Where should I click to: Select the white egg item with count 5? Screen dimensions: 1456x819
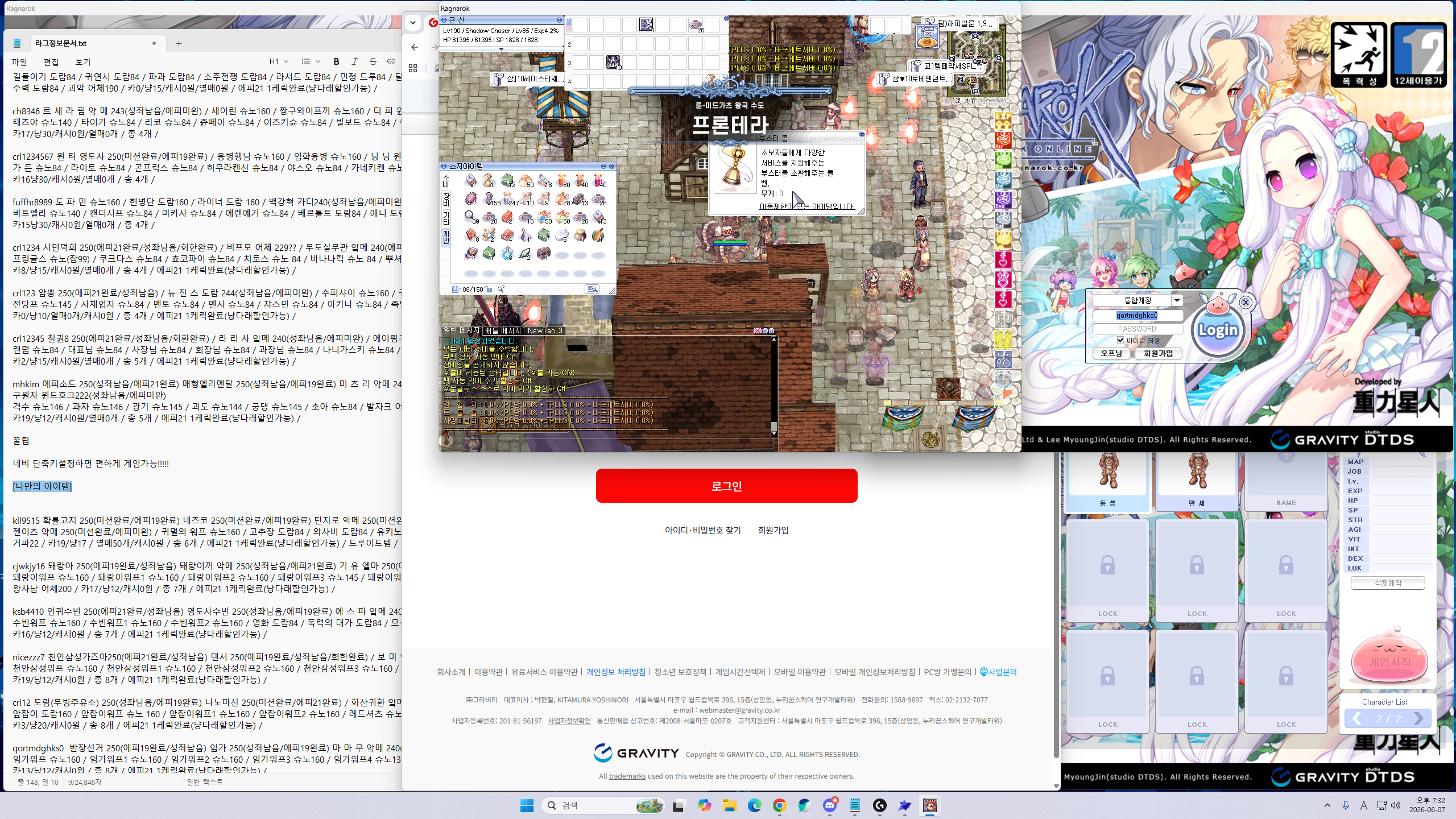click(x=562, y=235)
